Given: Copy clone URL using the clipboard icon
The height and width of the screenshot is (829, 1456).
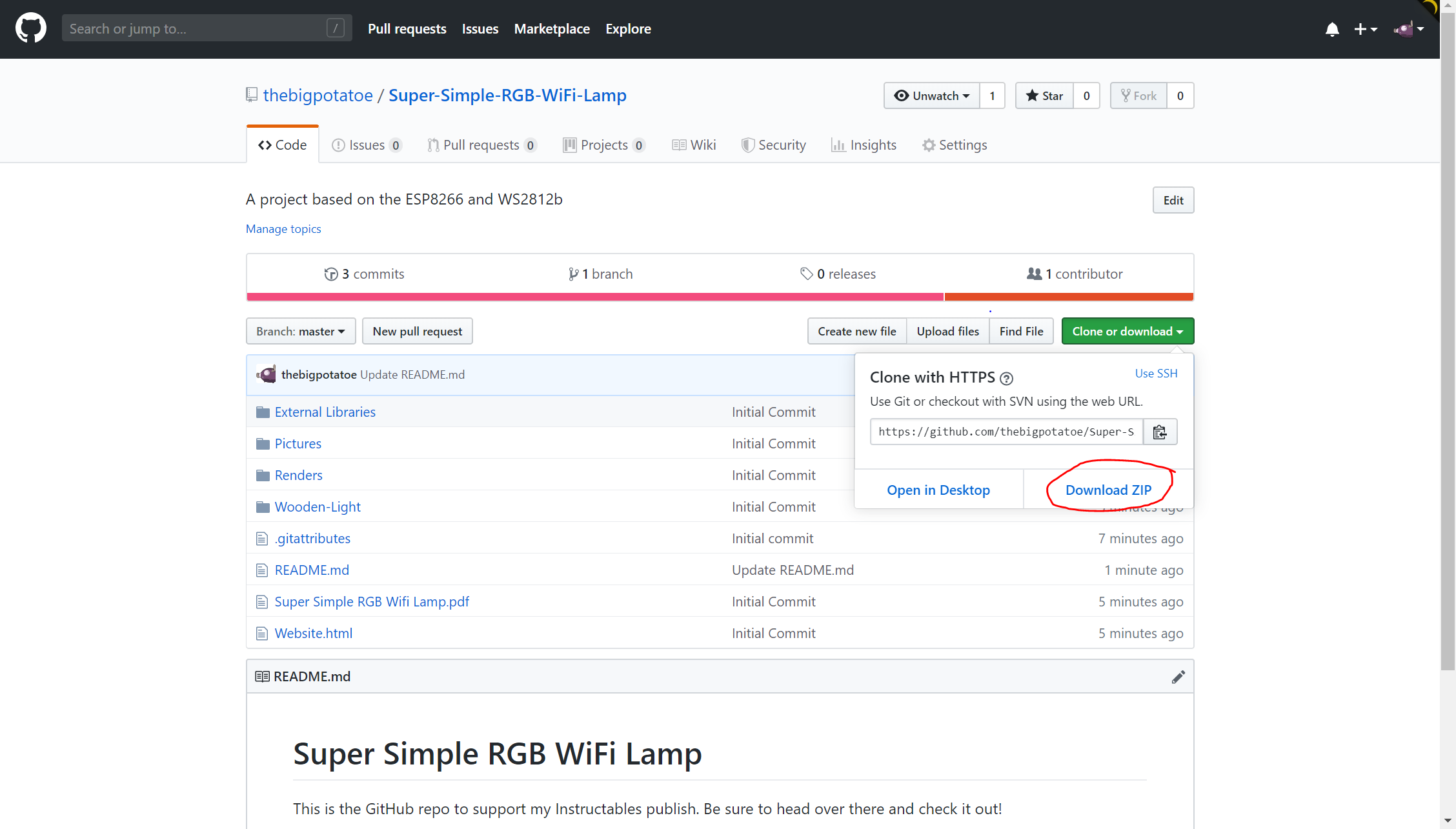Looking at the screenshot, I should (1160, 432).
